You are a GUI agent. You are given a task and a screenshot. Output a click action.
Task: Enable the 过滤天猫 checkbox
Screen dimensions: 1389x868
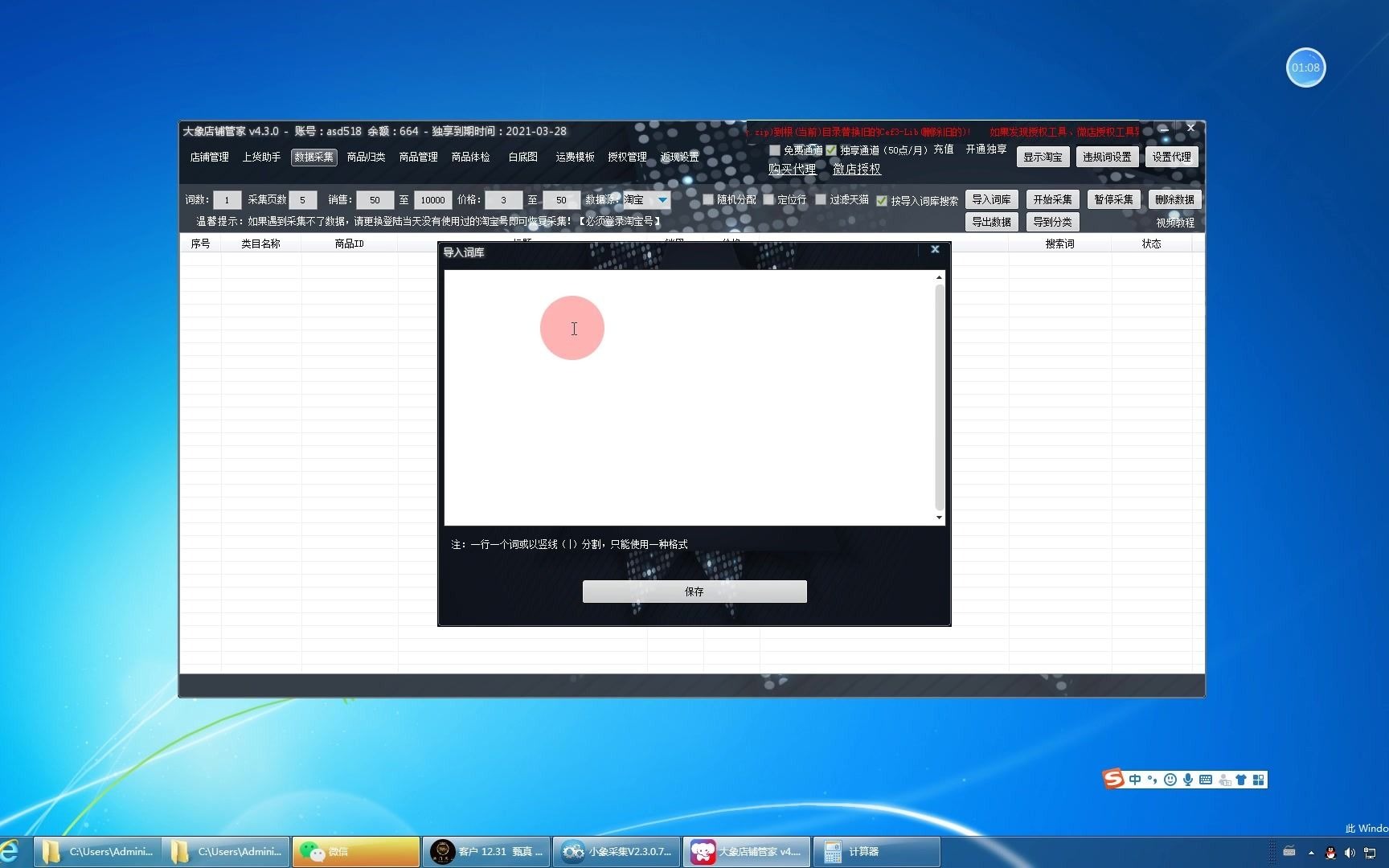tap(821, 199)
